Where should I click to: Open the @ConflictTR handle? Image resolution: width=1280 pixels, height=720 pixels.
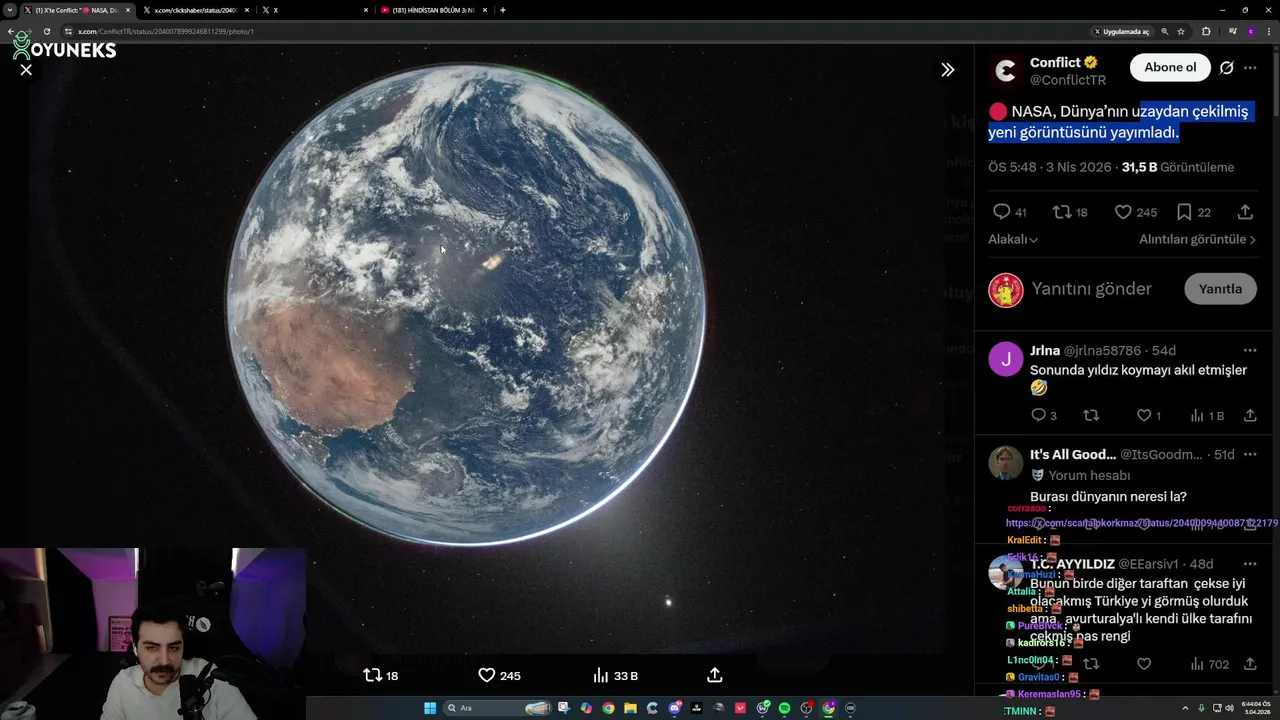[1068, 80]
